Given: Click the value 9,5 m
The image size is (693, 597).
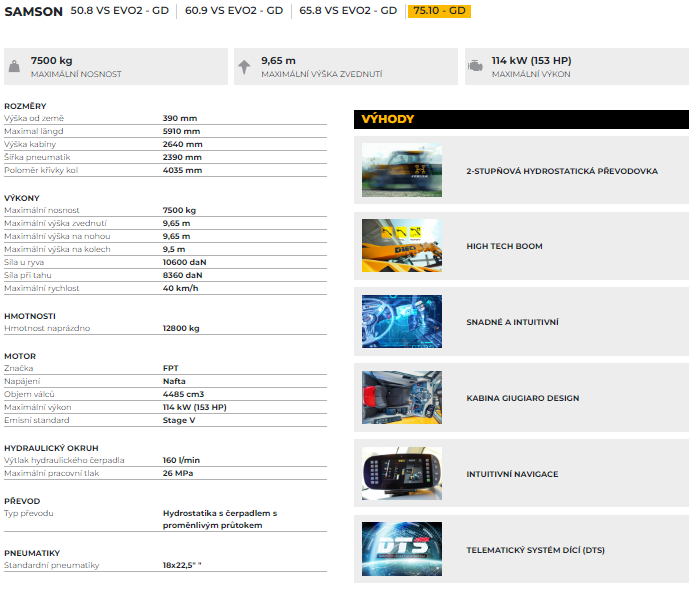Looking at the screenshot, I should click(174, 249).
